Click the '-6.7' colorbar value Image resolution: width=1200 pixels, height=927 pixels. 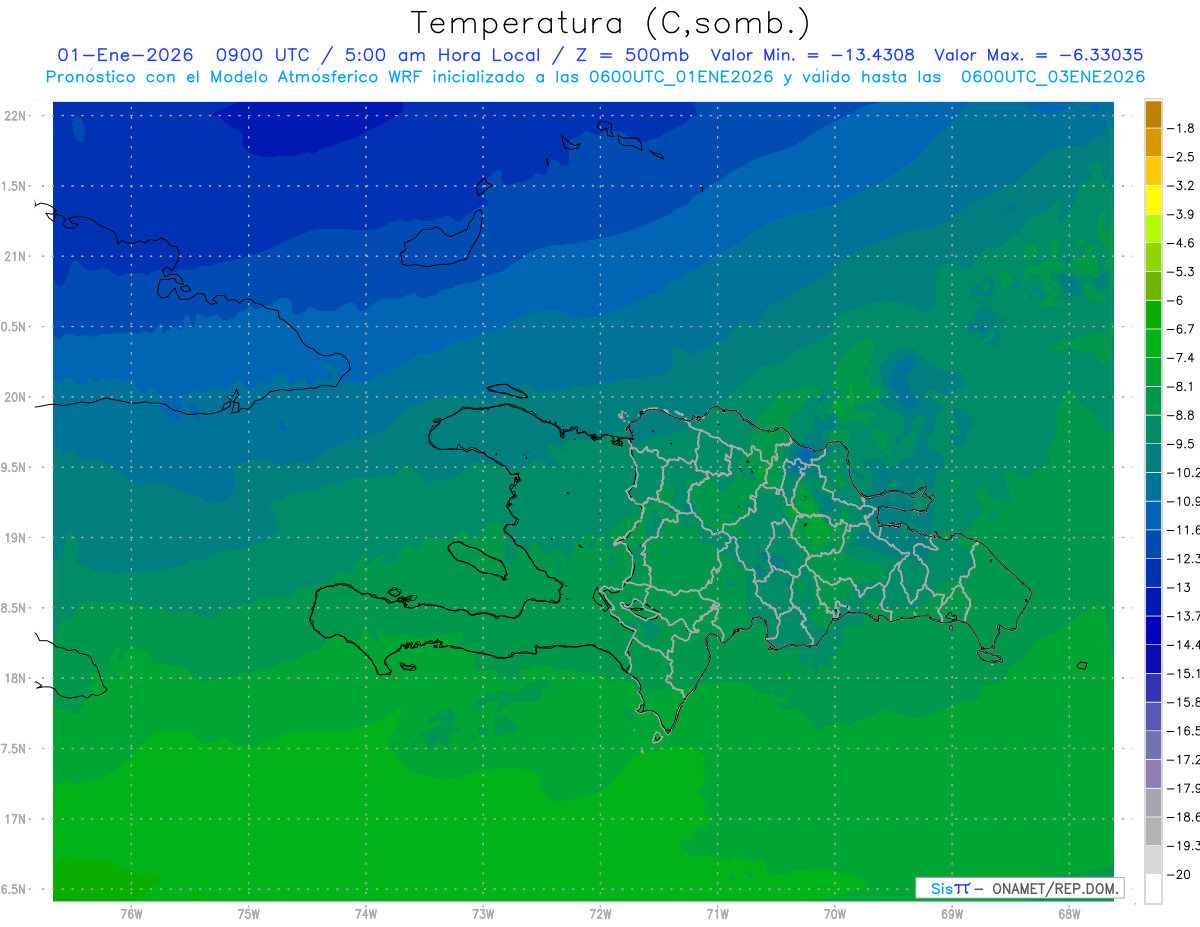[1182, 329]
